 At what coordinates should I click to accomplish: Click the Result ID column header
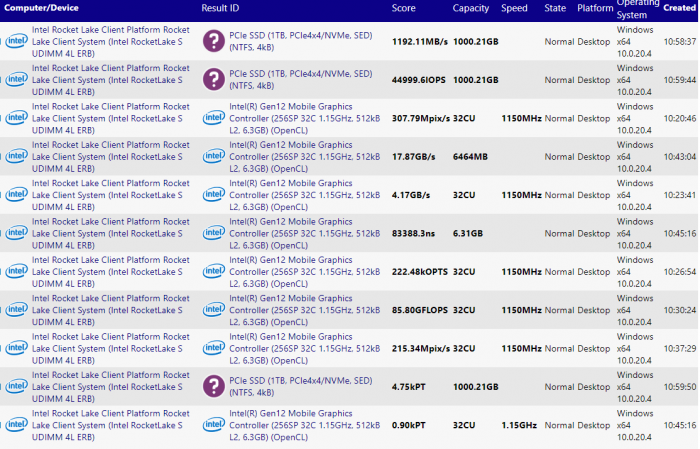[220, 8]
